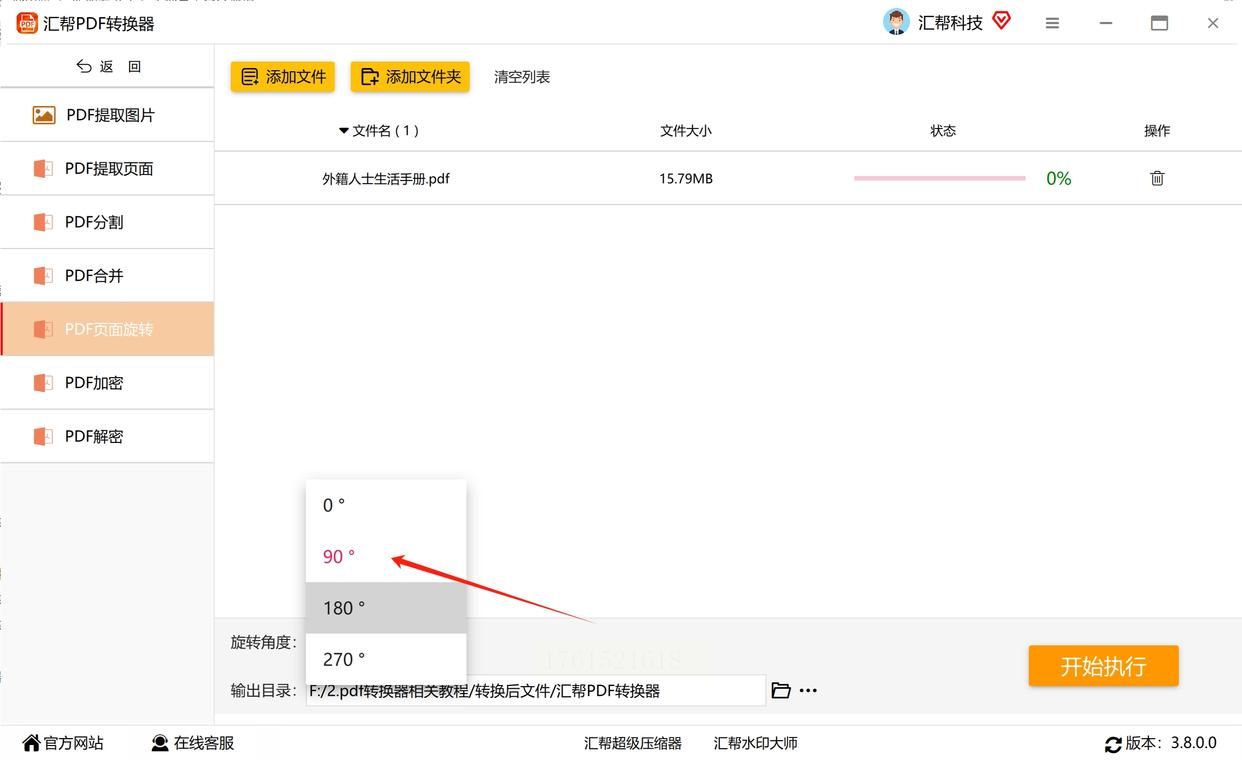Click the 汇帮PDF转换器 app logo icon
Image resolution: width=1242 pixels, height=760 pixels.
click(x=27, y=23)
